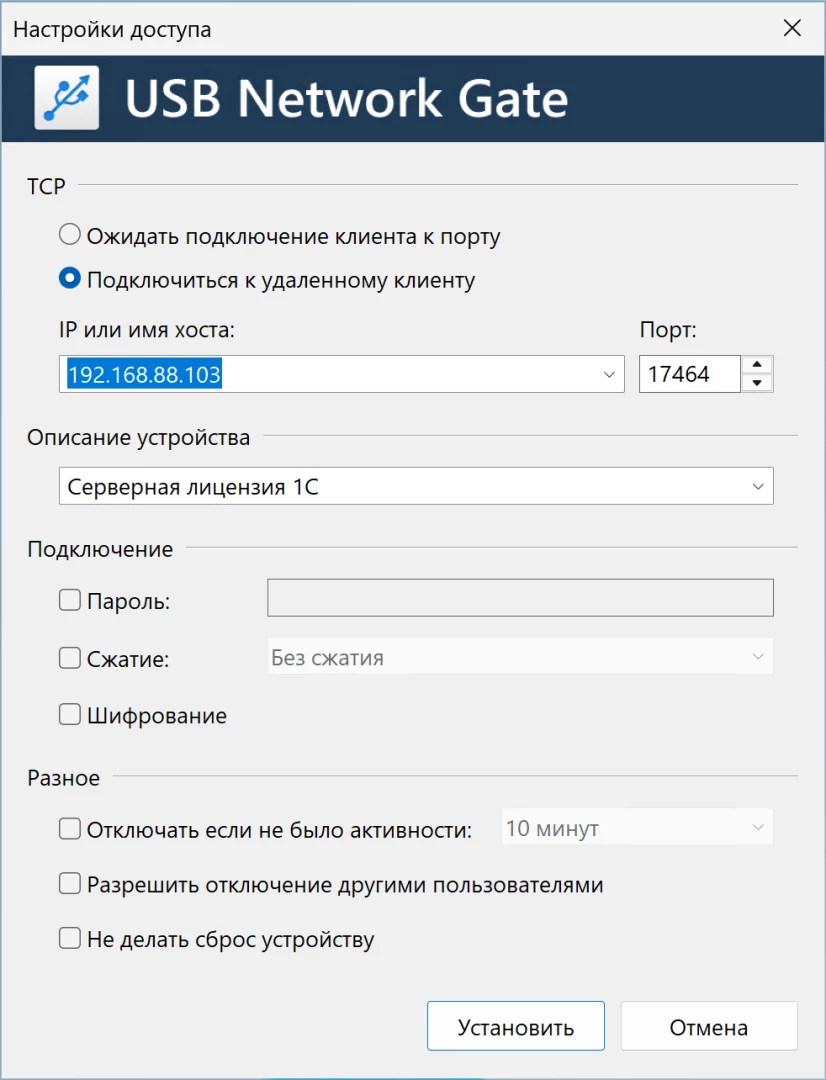Screen dimensions: 826x1080
Task: Toggle the Сжатие checkbox
Action: [x=70, y=658]
